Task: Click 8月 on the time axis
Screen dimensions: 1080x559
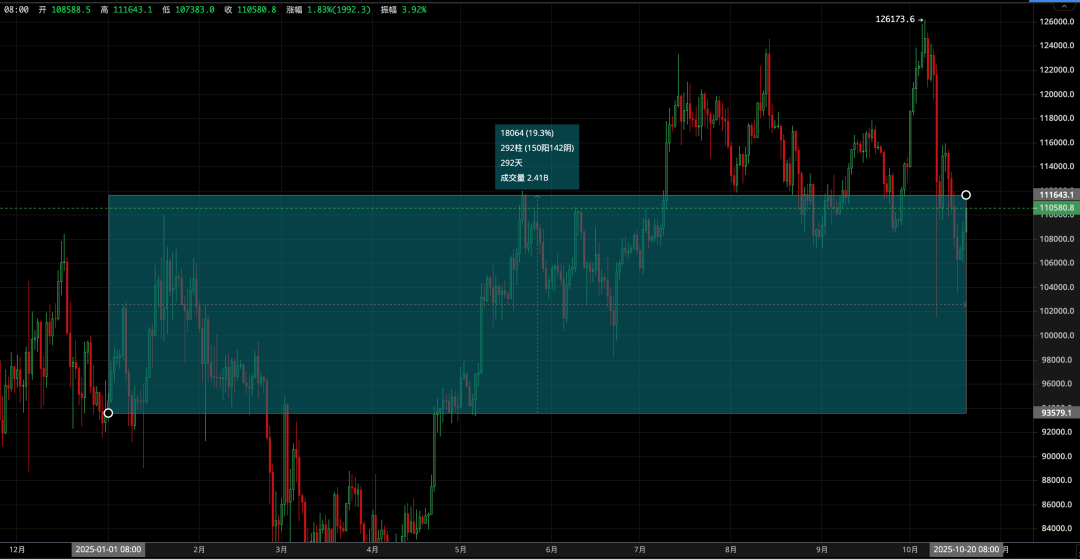Action: coord(731,549)
